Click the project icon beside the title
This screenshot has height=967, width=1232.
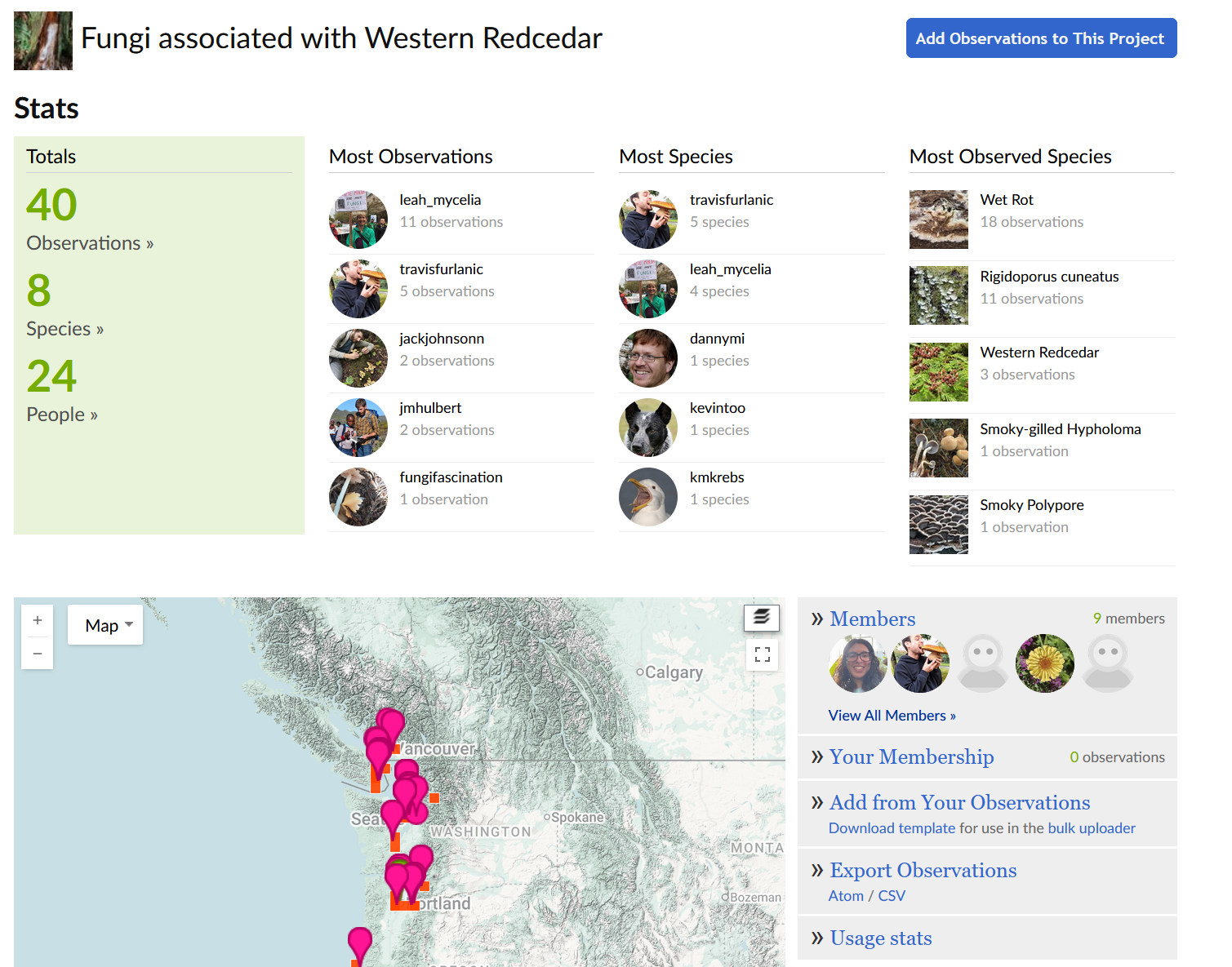[x=43, y=41]
